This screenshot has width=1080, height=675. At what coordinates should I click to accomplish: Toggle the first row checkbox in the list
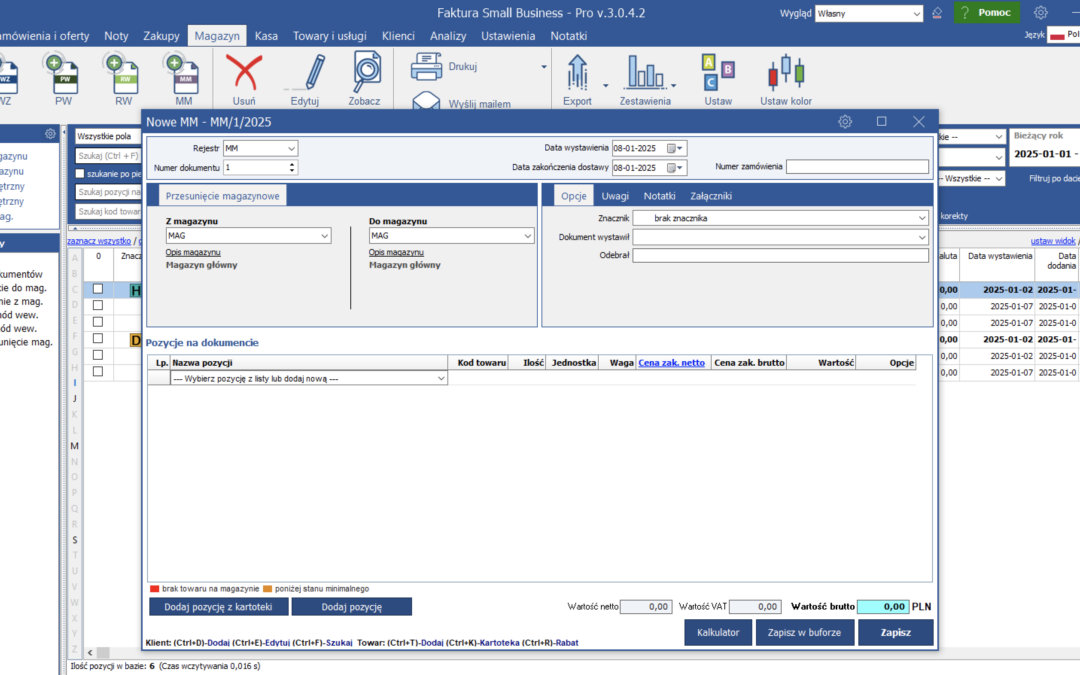pyautogui.click(x=98, y=289)
